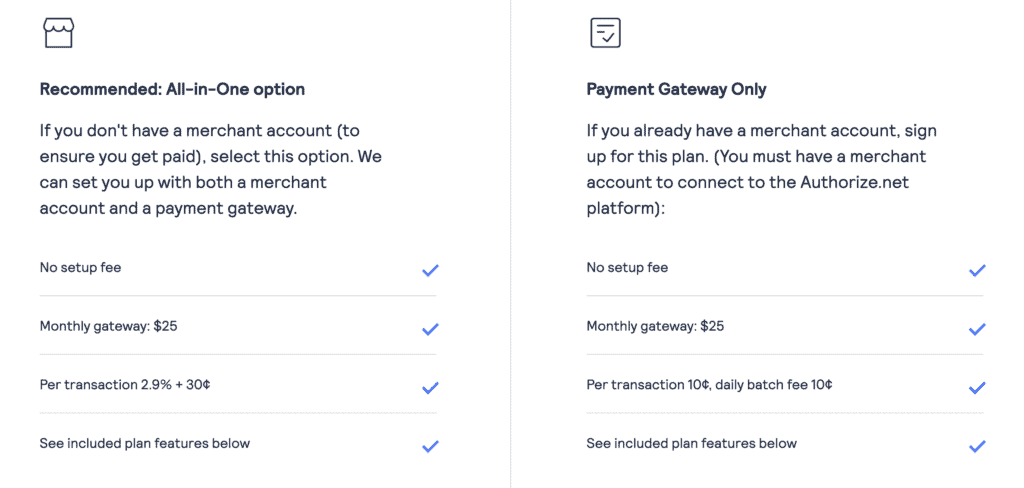Click the All-in-One 'No setup fee' text
Viewport: 1024px width, 488px height.
(80, 267)
